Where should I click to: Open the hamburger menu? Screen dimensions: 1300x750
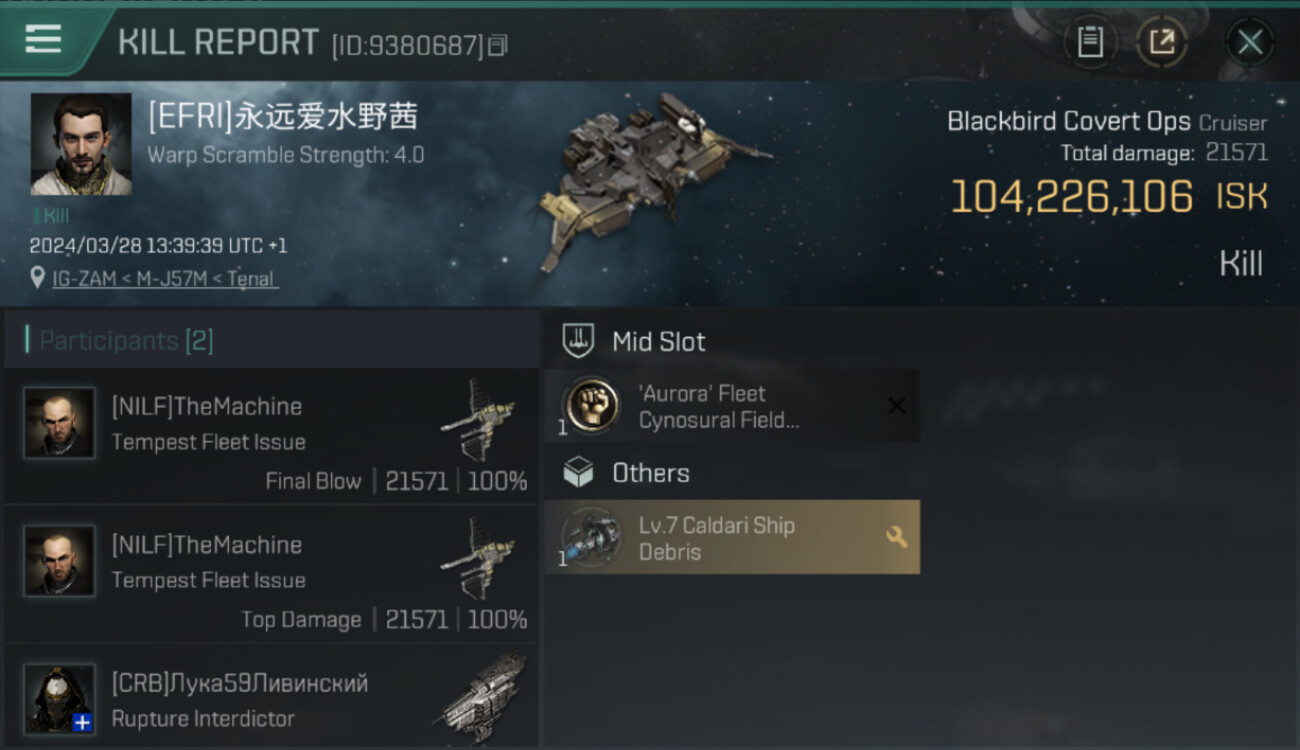point(43,40)
